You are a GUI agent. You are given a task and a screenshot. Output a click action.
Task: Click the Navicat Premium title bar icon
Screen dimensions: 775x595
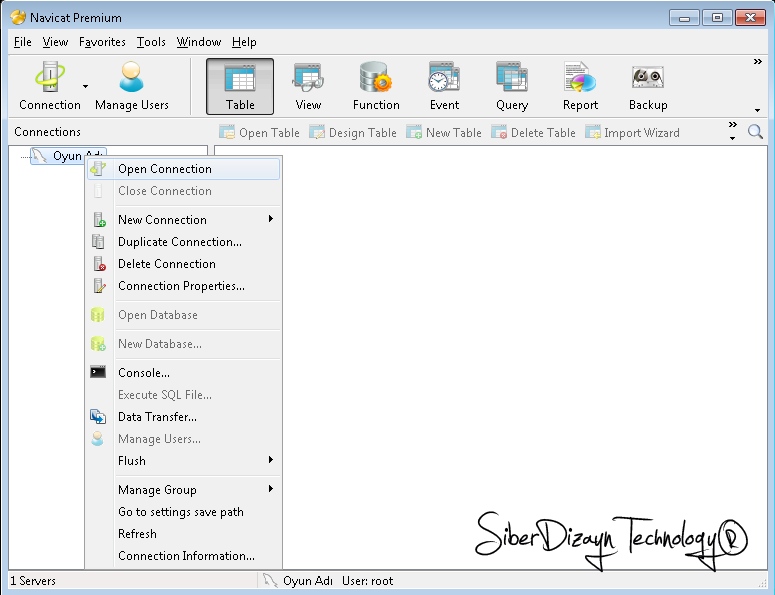coord(18,17)
